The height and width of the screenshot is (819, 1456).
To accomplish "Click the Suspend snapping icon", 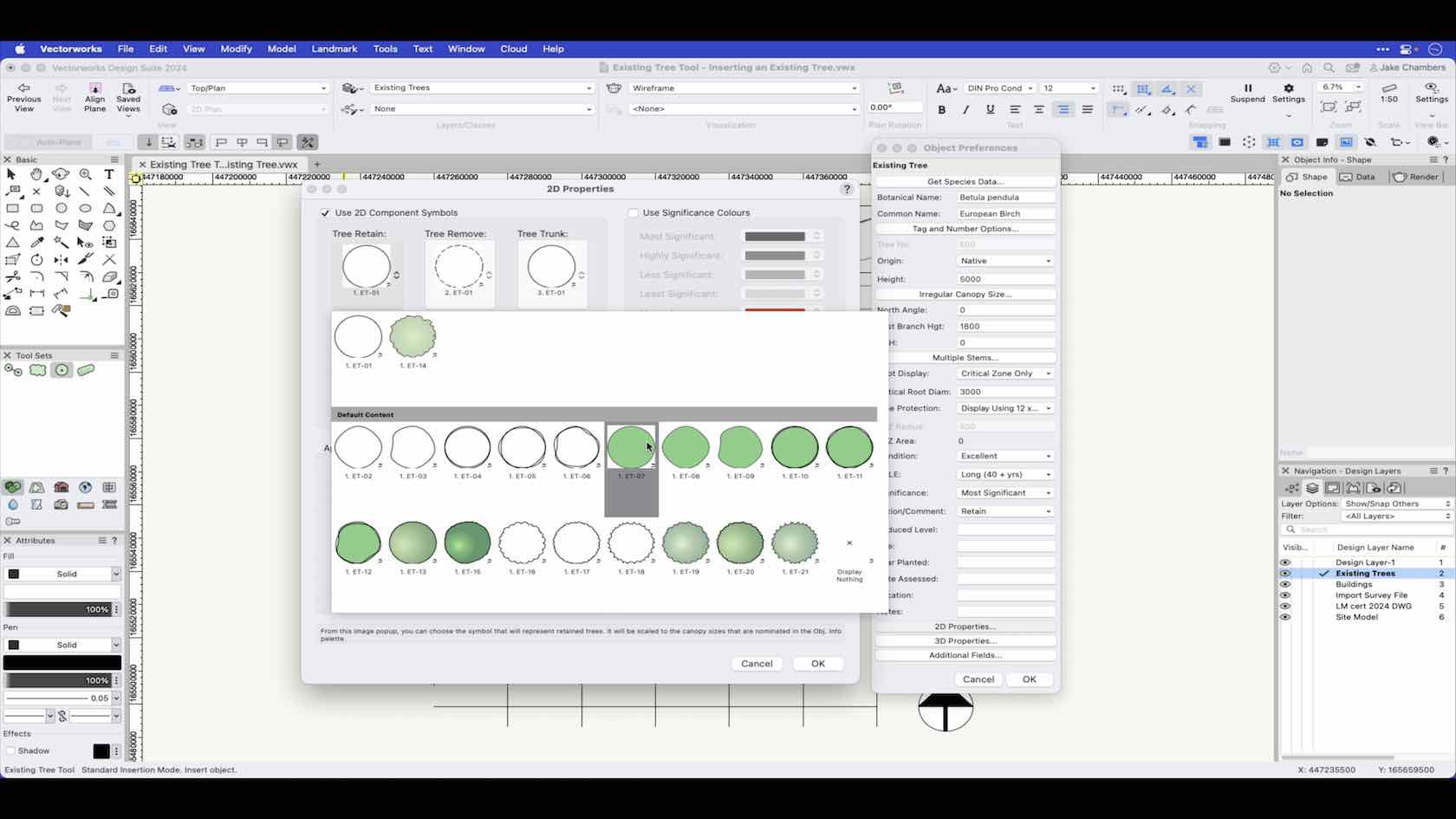I will click(1247, 88).
